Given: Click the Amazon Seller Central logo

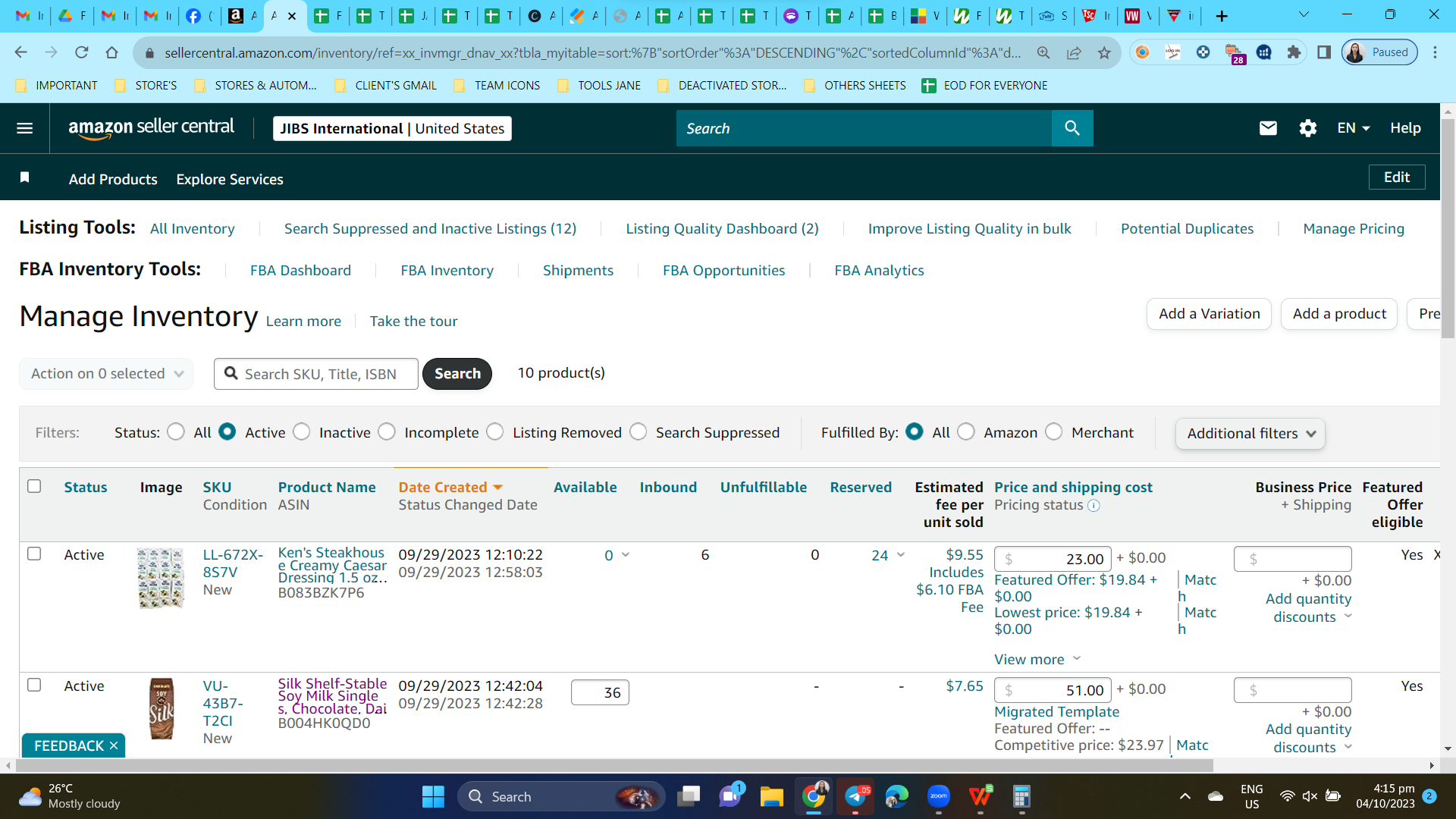Looking at the screenshot, I should coord(151,128).
